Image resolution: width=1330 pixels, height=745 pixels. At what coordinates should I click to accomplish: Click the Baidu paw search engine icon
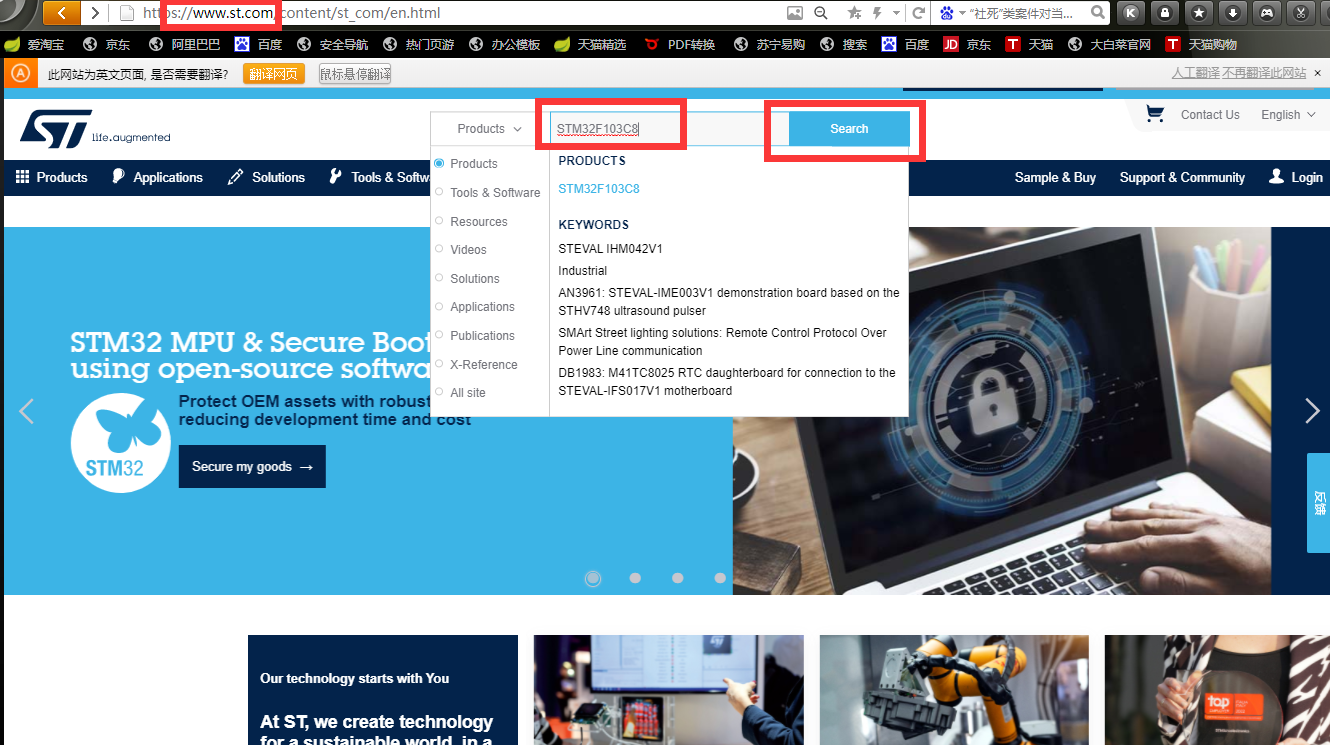click(x=946, y=13)
